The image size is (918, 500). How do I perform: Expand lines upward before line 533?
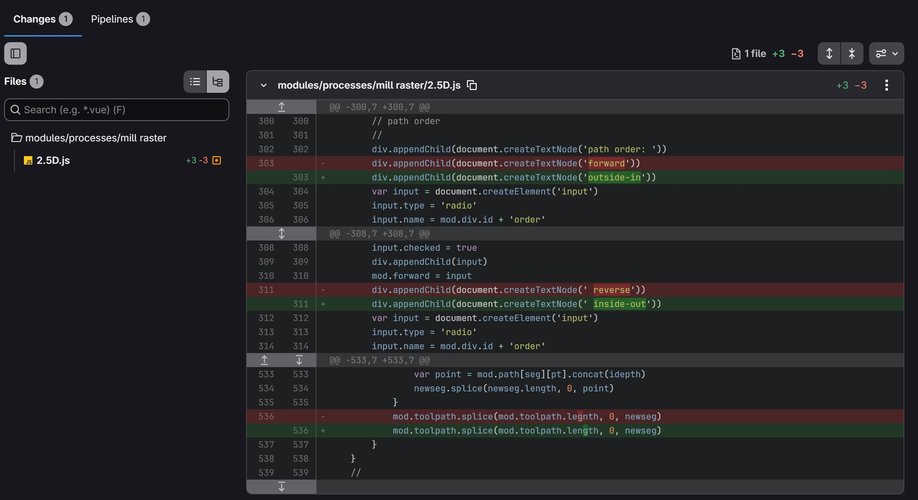[x=264, y=360]
